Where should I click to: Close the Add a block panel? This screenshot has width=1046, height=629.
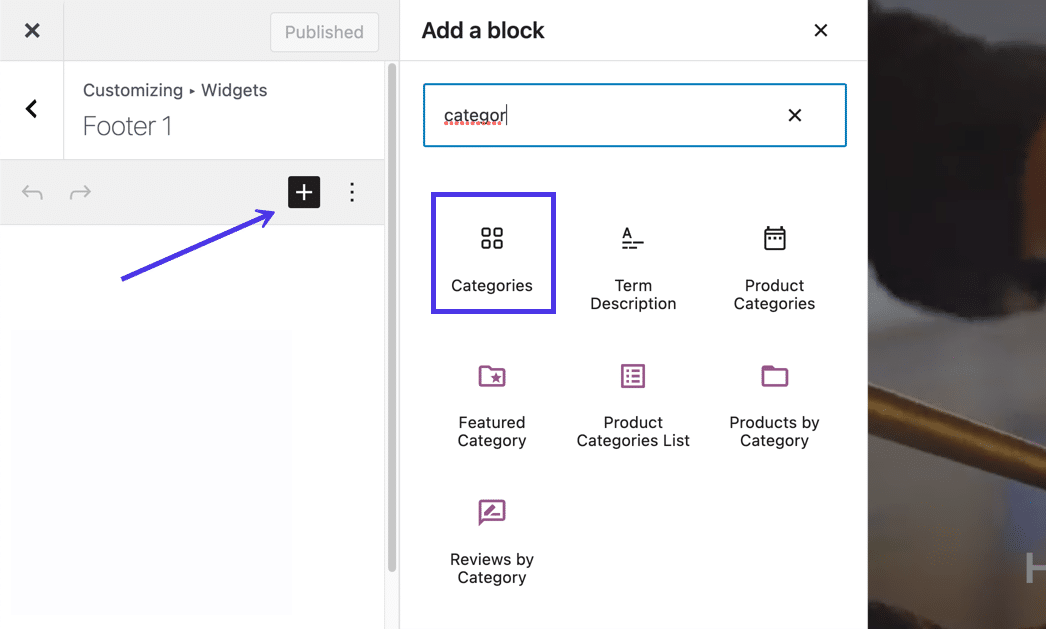click(x=821, y=31)
